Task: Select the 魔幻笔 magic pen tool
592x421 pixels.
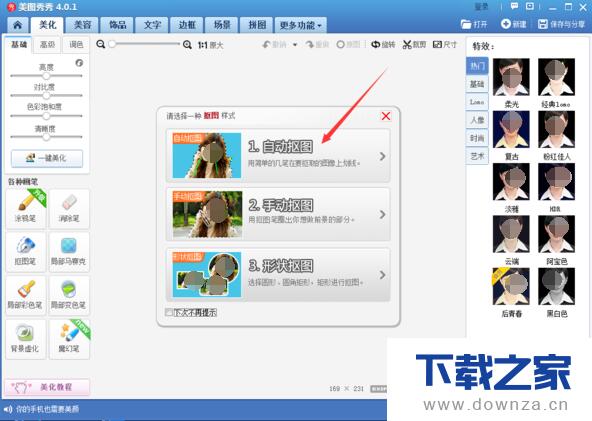Action: [69, 339]
